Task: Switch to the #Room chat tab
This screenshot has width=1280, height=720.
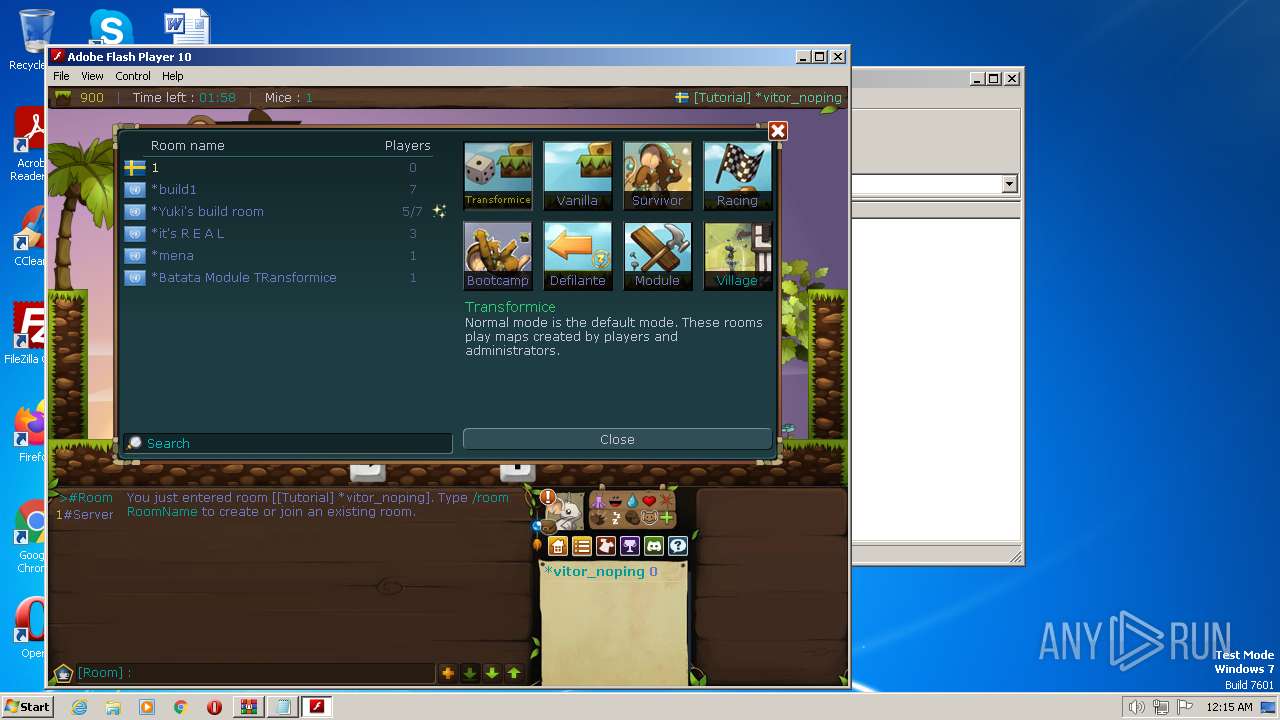Action: [x=85, y=497]
